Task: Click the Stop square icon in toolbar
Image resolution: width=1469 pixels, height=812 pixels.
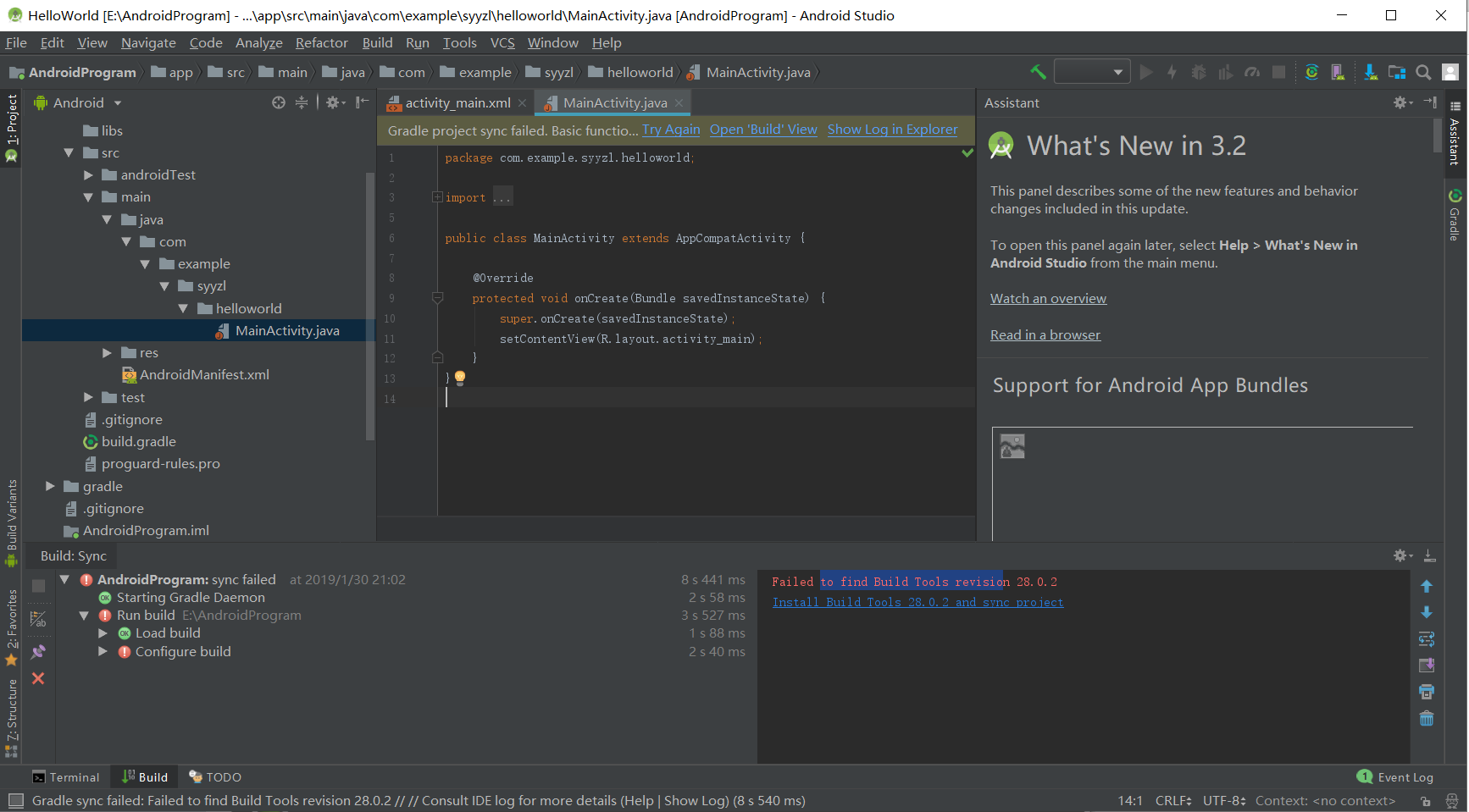Action: pyautogui.click(x=1279, y=72)
